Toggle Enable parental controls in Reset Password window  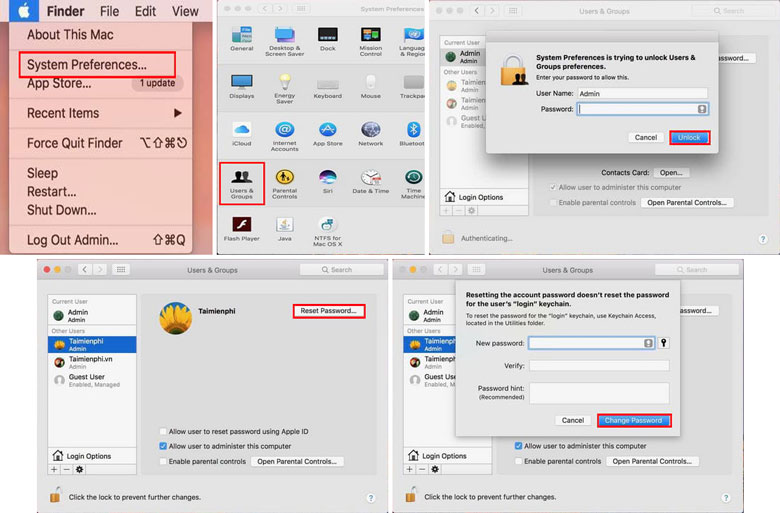tap(163, 461)
